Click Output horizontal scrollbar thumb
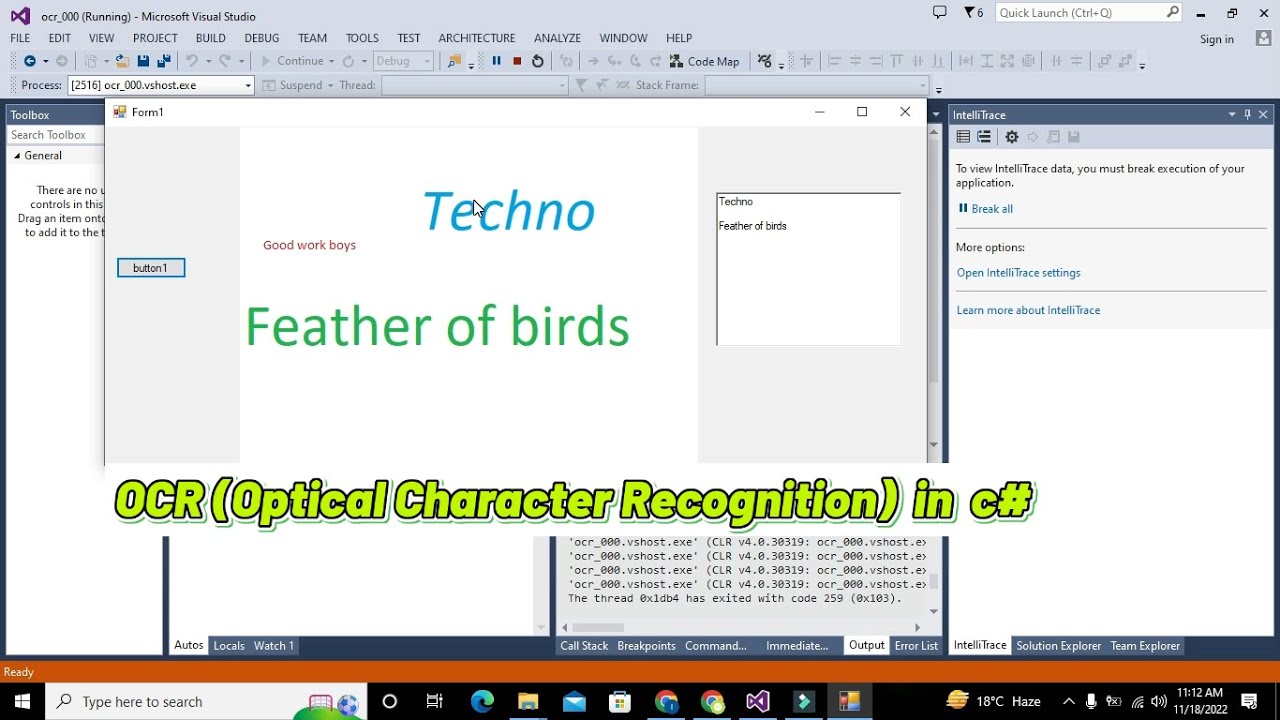The width and height of the screenshot is (1280, 720). point(597,628)
